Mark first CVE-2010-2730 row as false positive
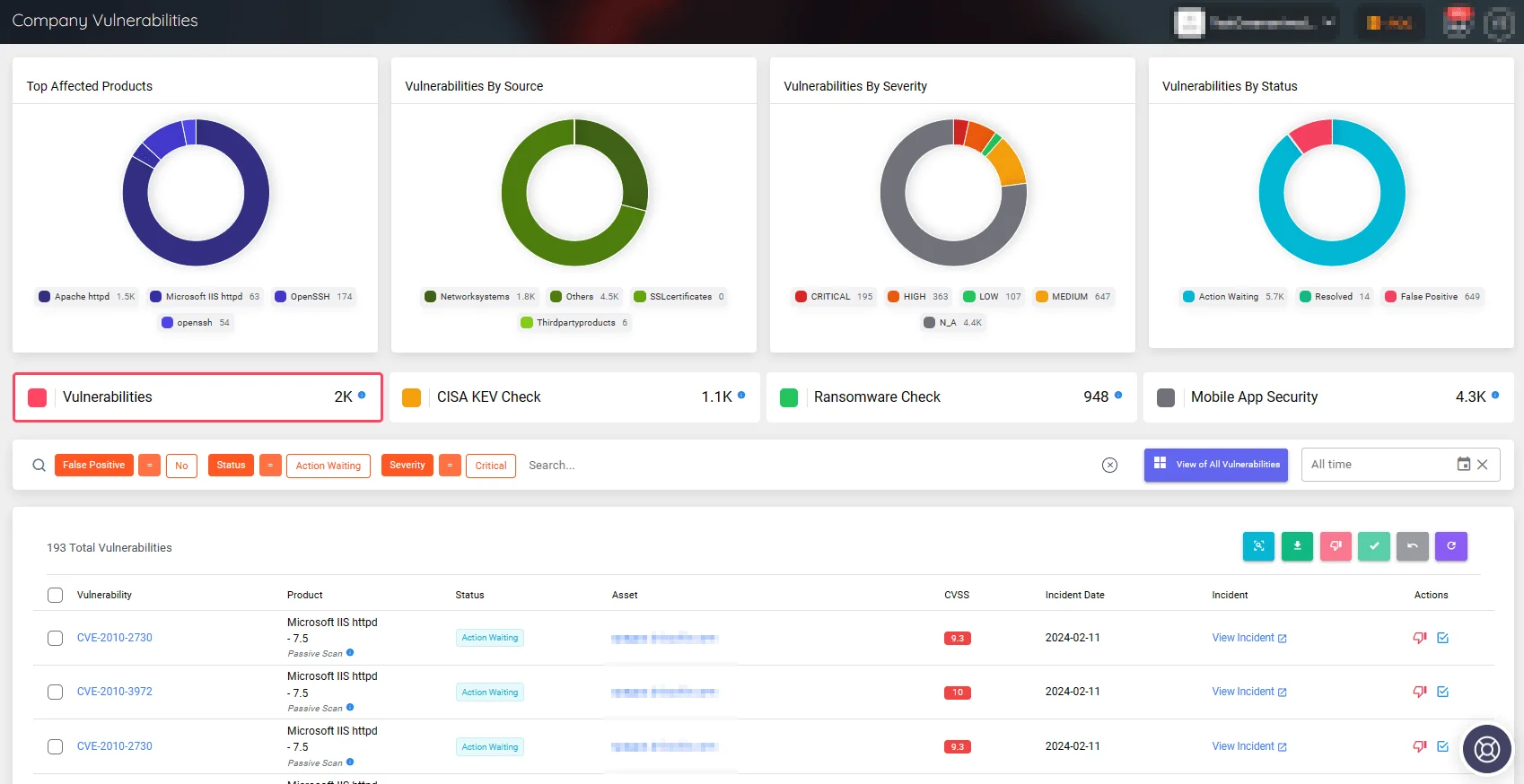 coord(1420,638)
